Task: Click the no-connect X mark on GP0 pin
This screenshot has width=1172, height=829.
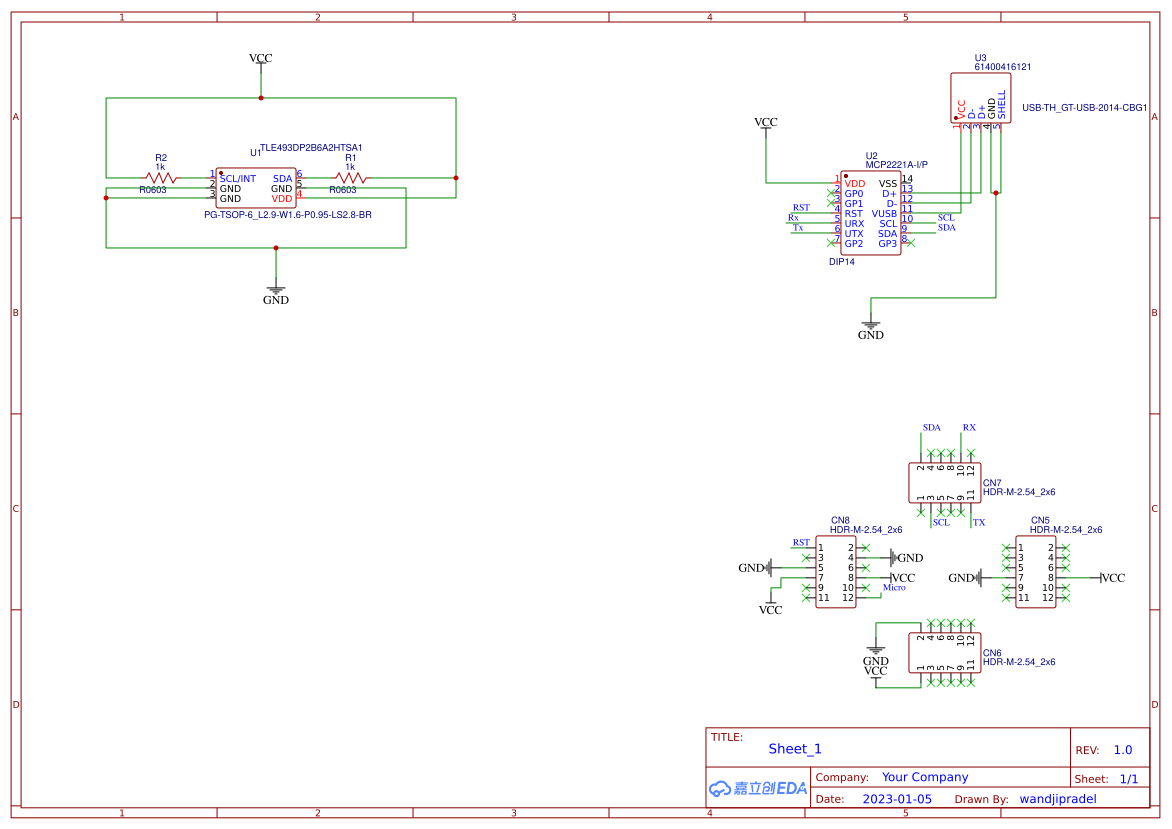Action: pyautogui.click(x=831, y=193)
